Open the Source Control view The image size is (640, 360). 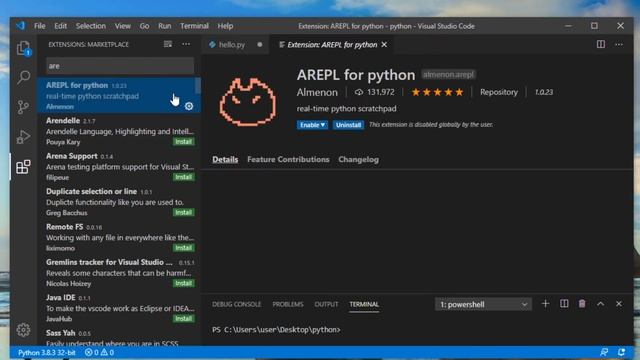(23, 107)
